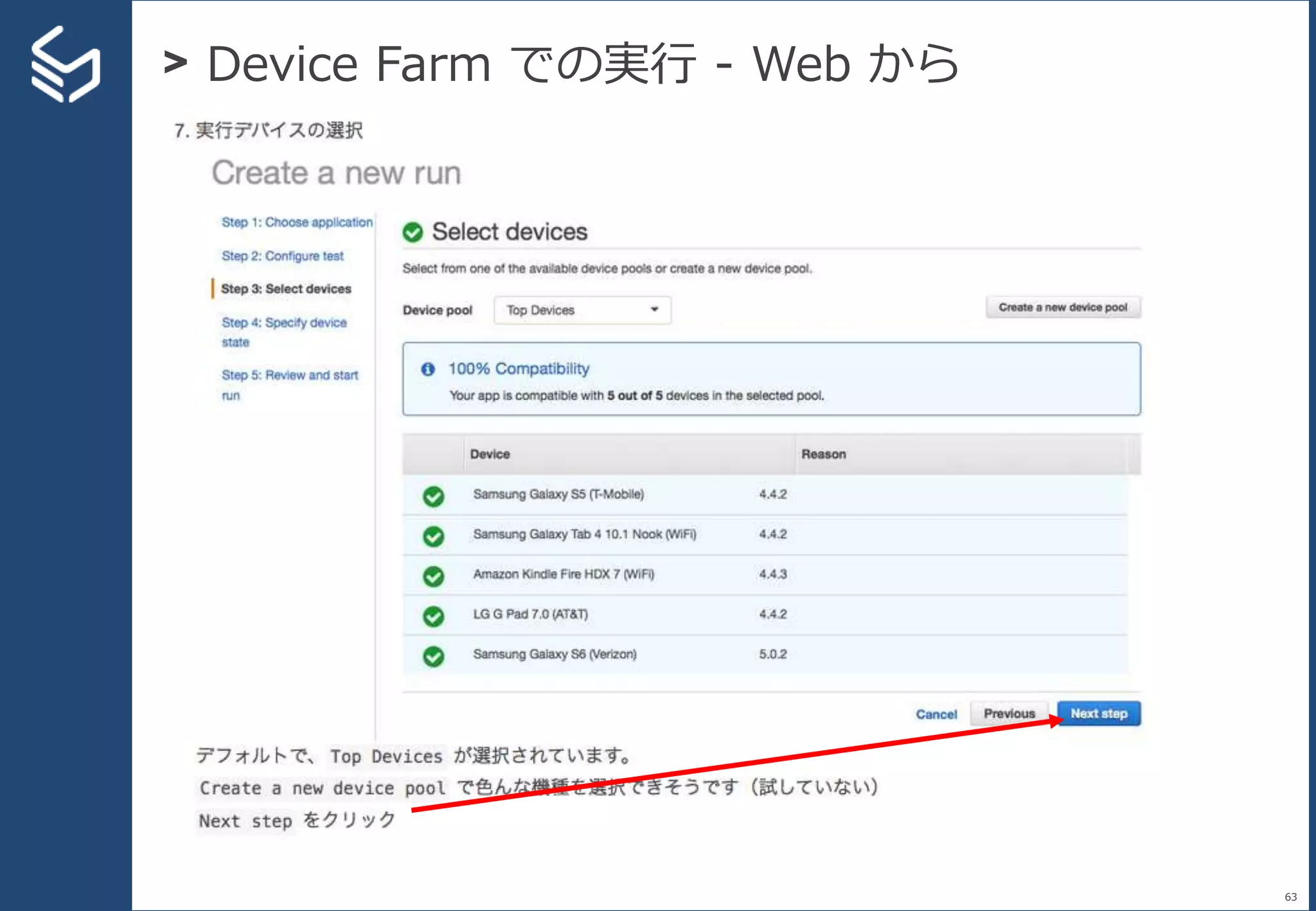The image size is (1316, 911).
Task: Click the info icon beside 100% Compatibility
Action: (x=428, y=369)
